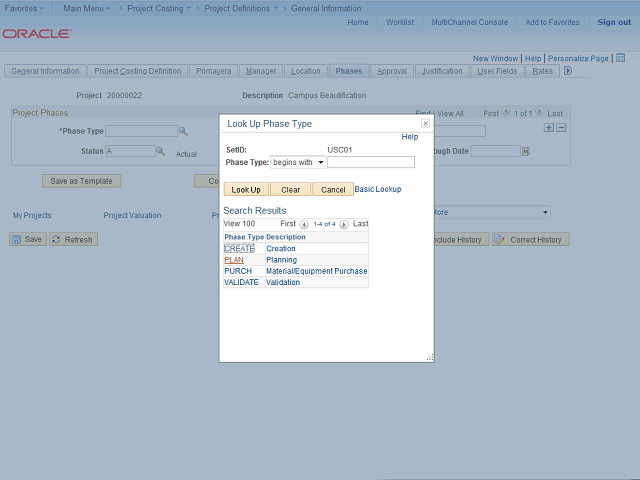Add a new phase row with plus icon
Image resolution: width=640 pixels, height=480 pixels.
pos(549,128)
